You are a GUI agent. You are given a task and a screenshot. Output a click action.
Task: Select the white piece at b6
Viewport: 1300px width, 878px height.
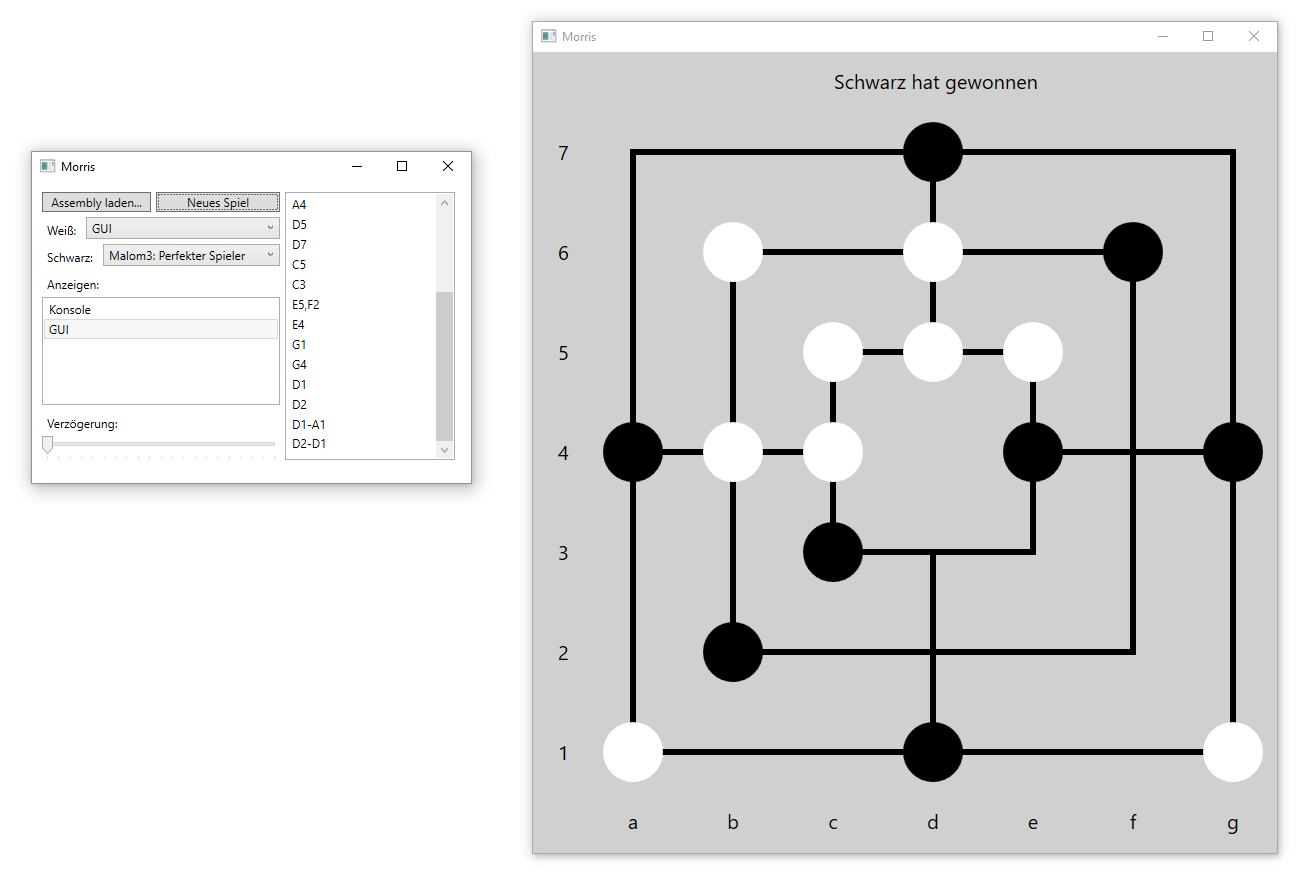733,252
